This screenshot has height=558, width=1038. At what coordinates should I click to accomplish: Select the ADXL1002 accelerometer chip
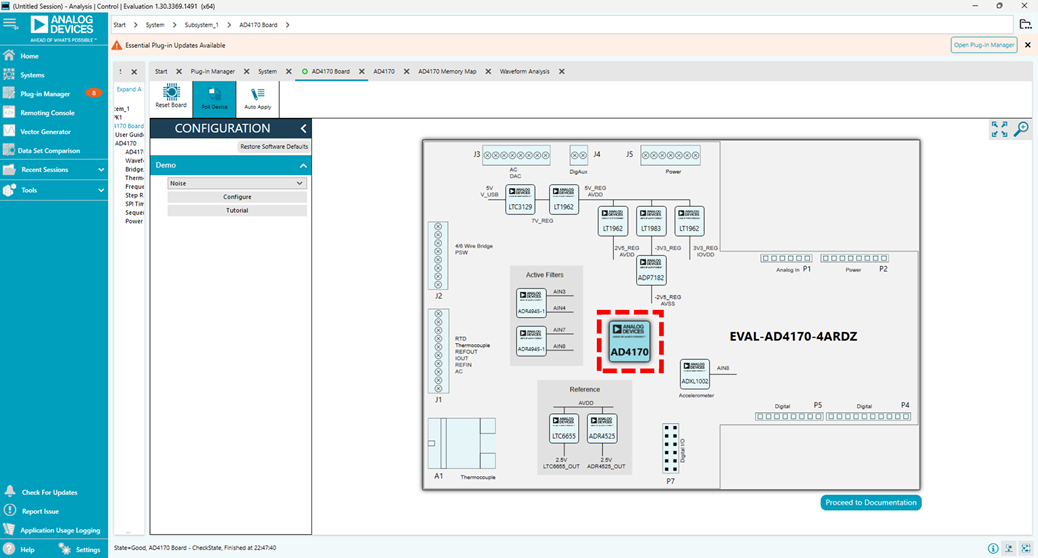click(695, 373)
